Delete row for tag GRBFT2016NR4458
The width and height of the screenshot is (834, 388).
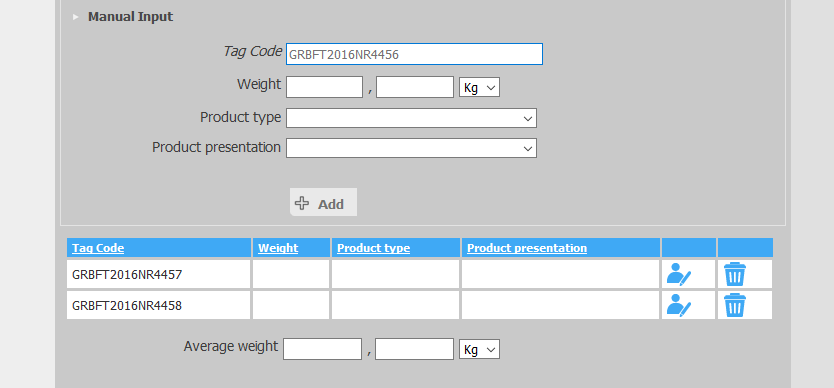point(735,306)
